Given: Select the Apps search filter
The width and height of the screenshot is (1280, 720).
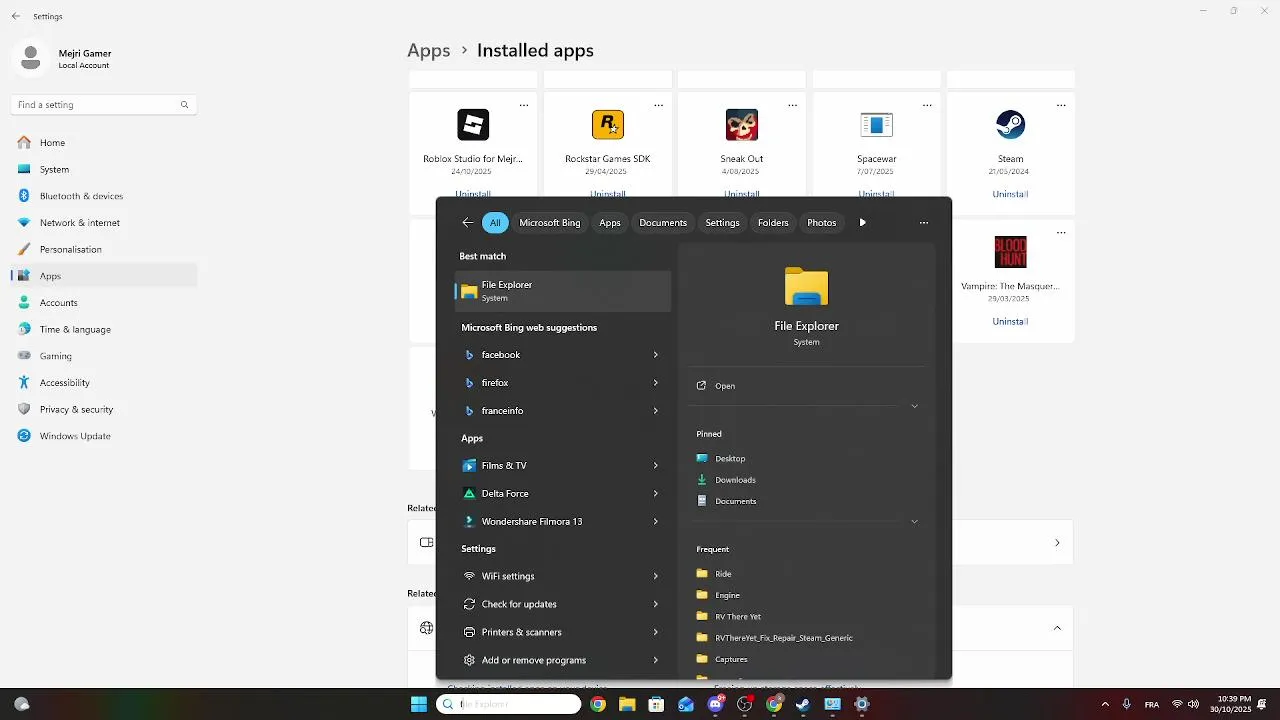Looking at the screenshot, I should point(610,223).
